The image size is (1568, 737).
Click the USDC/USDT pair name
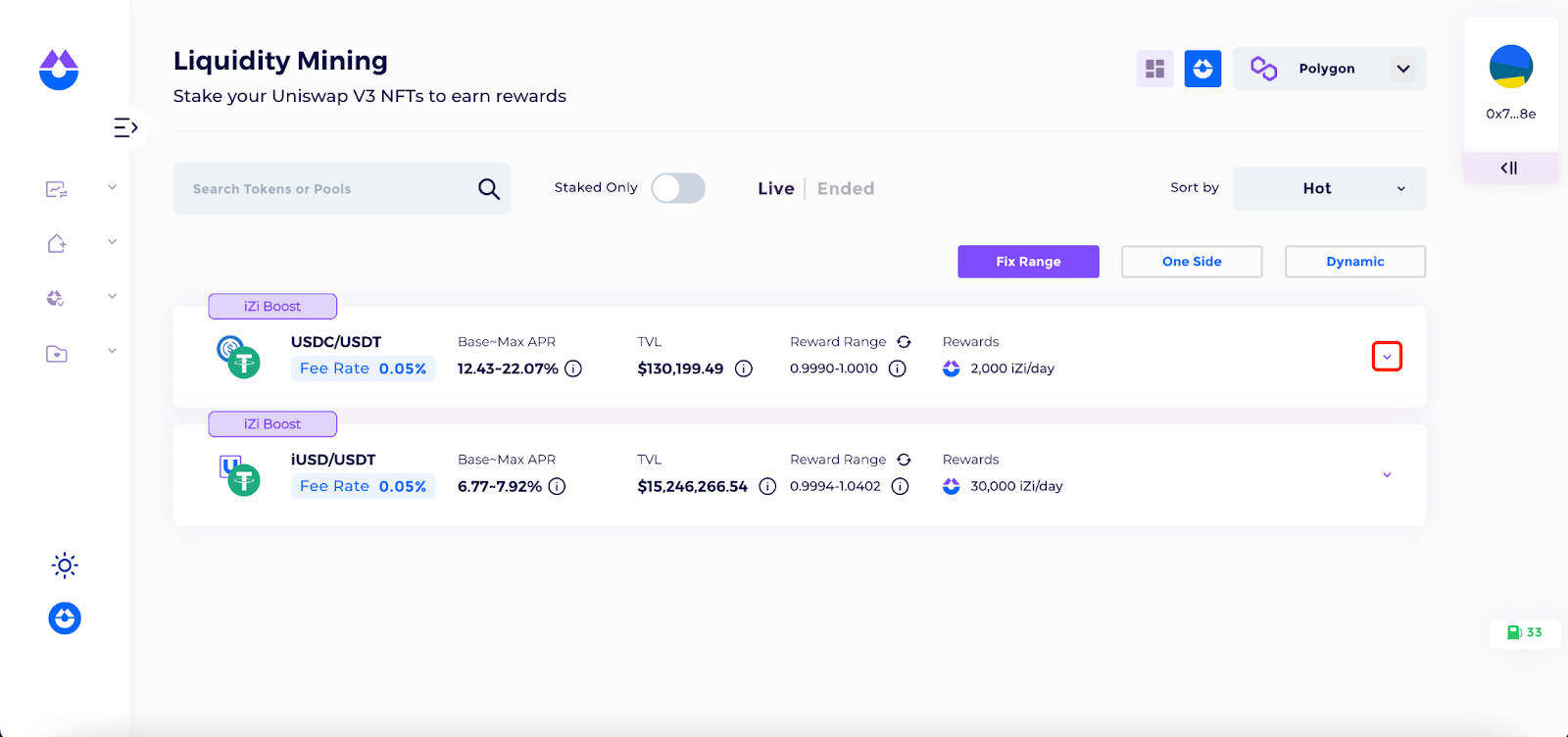(x=336, y=342)
